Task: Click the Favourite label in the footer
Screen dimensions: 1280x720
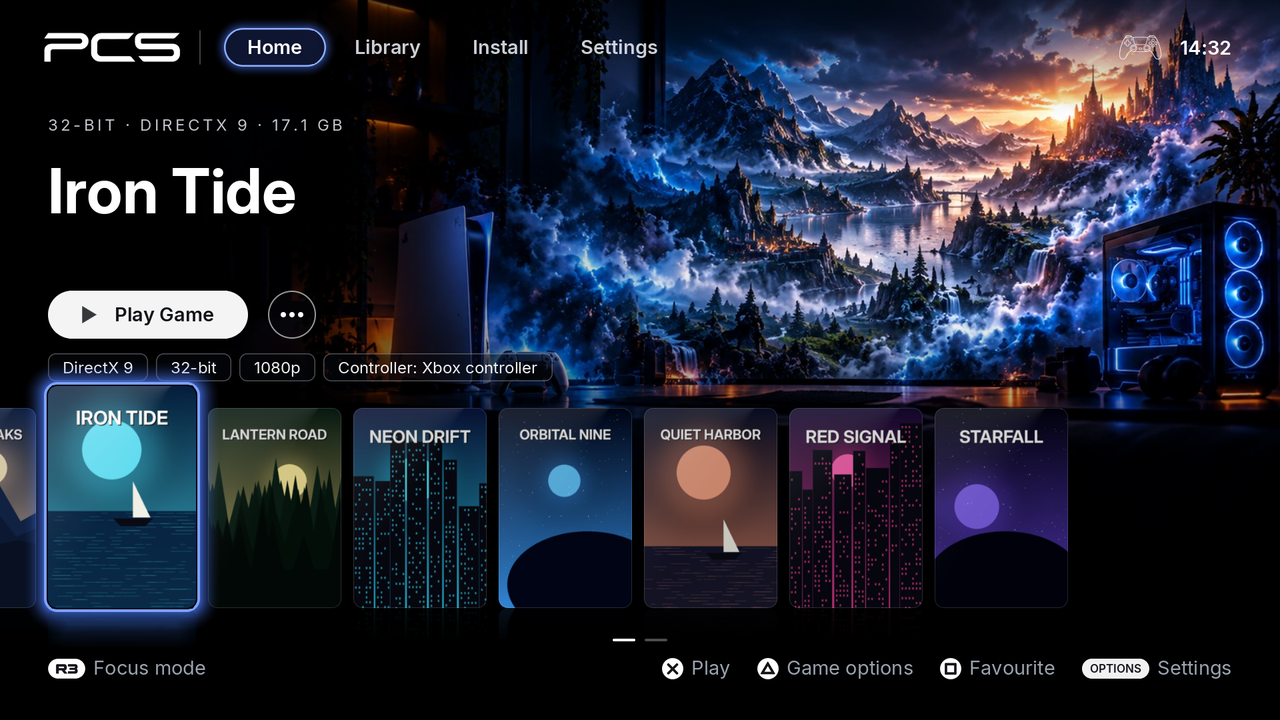Action: [x=1012, y=668]
